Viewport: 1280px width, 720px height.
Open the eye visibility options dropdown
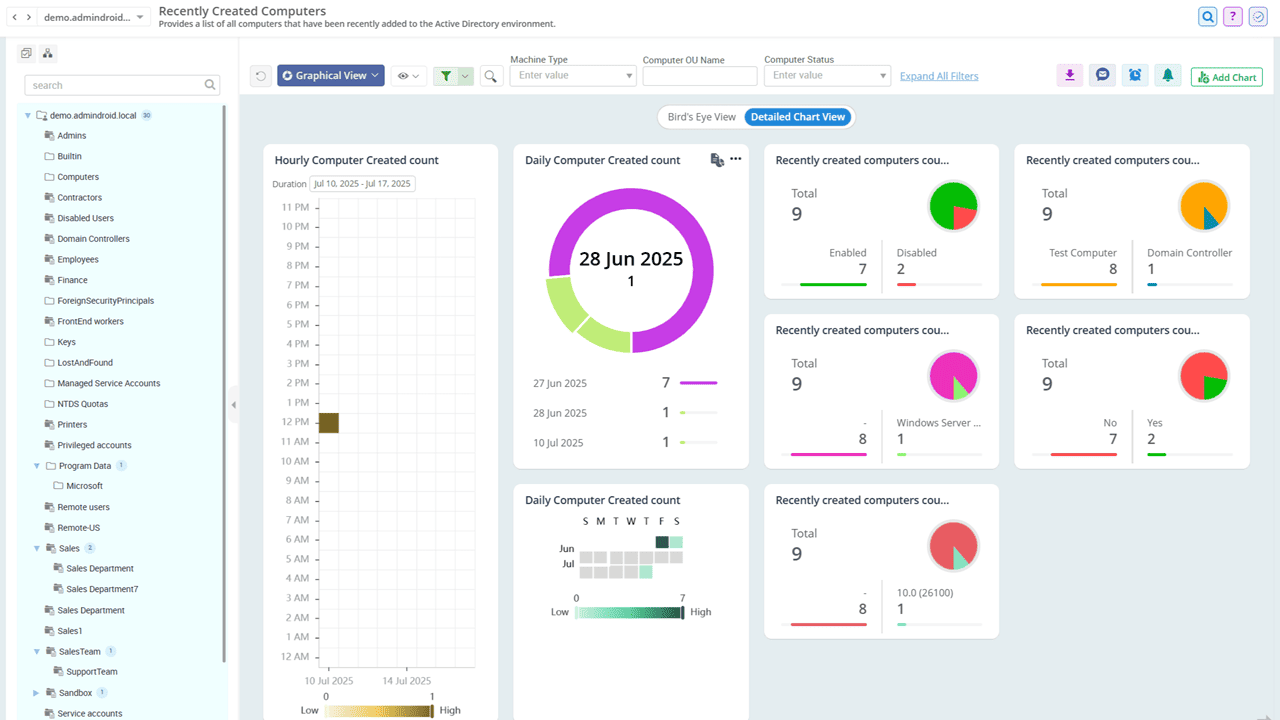[x=408, y=76]
